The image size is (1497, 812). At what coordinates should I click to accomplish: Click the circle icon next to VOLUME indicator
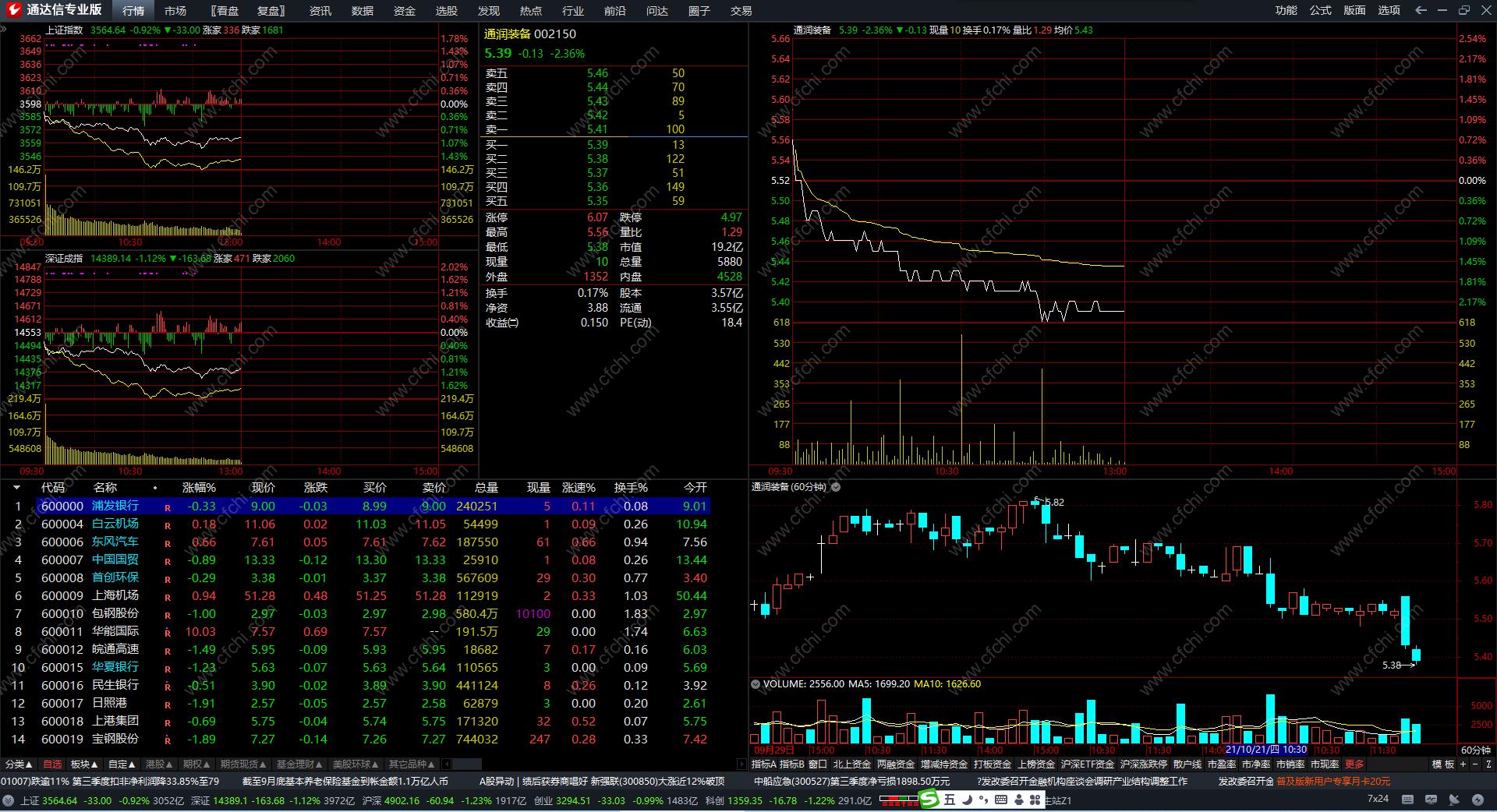pos(755,684)
